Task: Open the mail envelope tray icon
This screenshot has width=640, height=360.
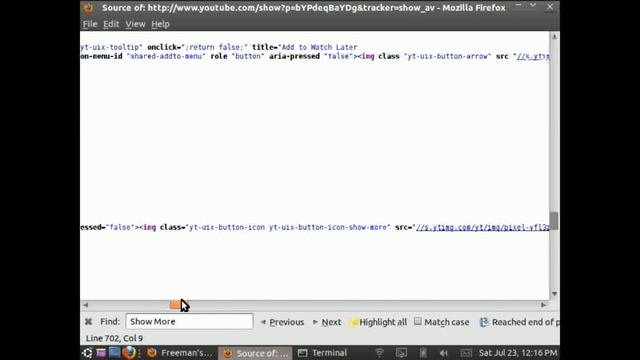Action: (x=466, y=353)
